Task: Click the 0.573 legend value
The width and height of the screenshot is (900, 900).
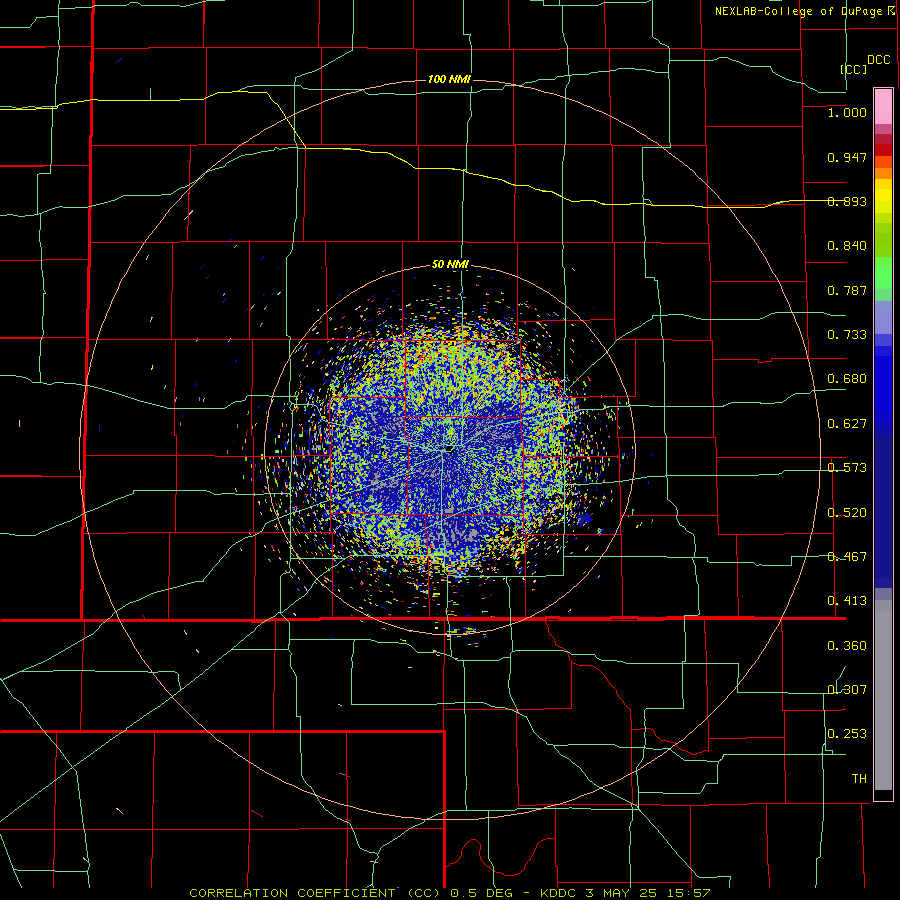Action: pyautogui.click(x=847, y=468)
